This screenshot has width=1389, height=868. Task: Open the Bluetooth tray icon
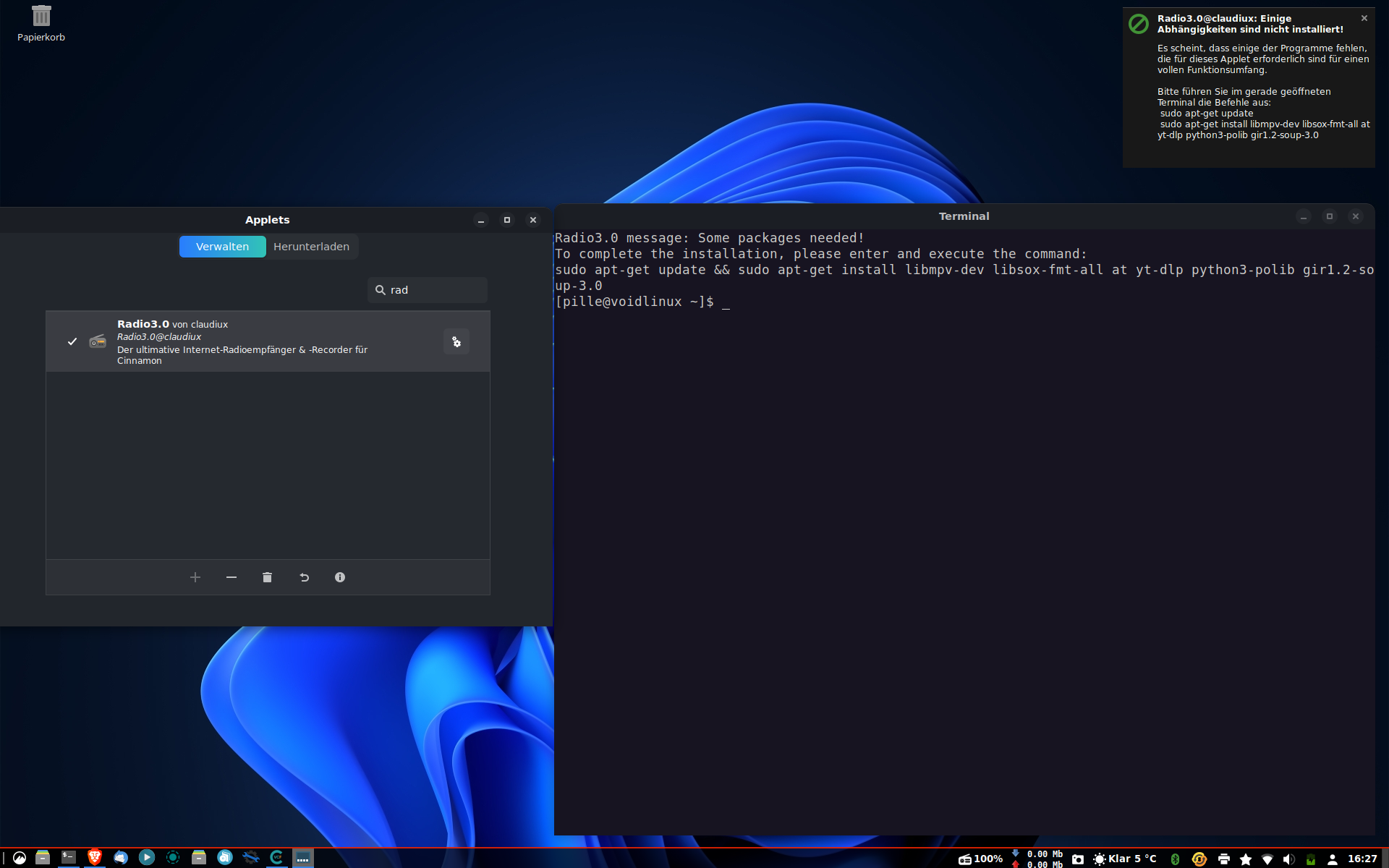[x=1175, y=859]
